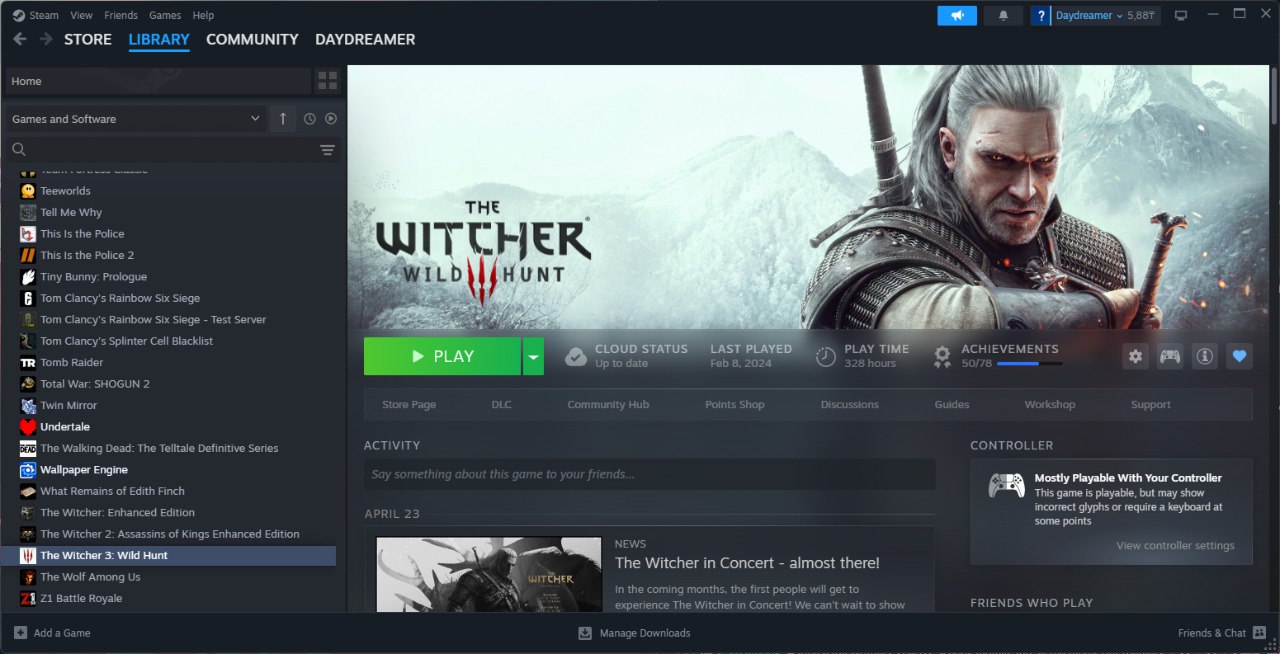The width and height of the screenshot is (1280, 654).
Task: Click the Steam logo icon in menu bar
Action: [x=18, y=15]
